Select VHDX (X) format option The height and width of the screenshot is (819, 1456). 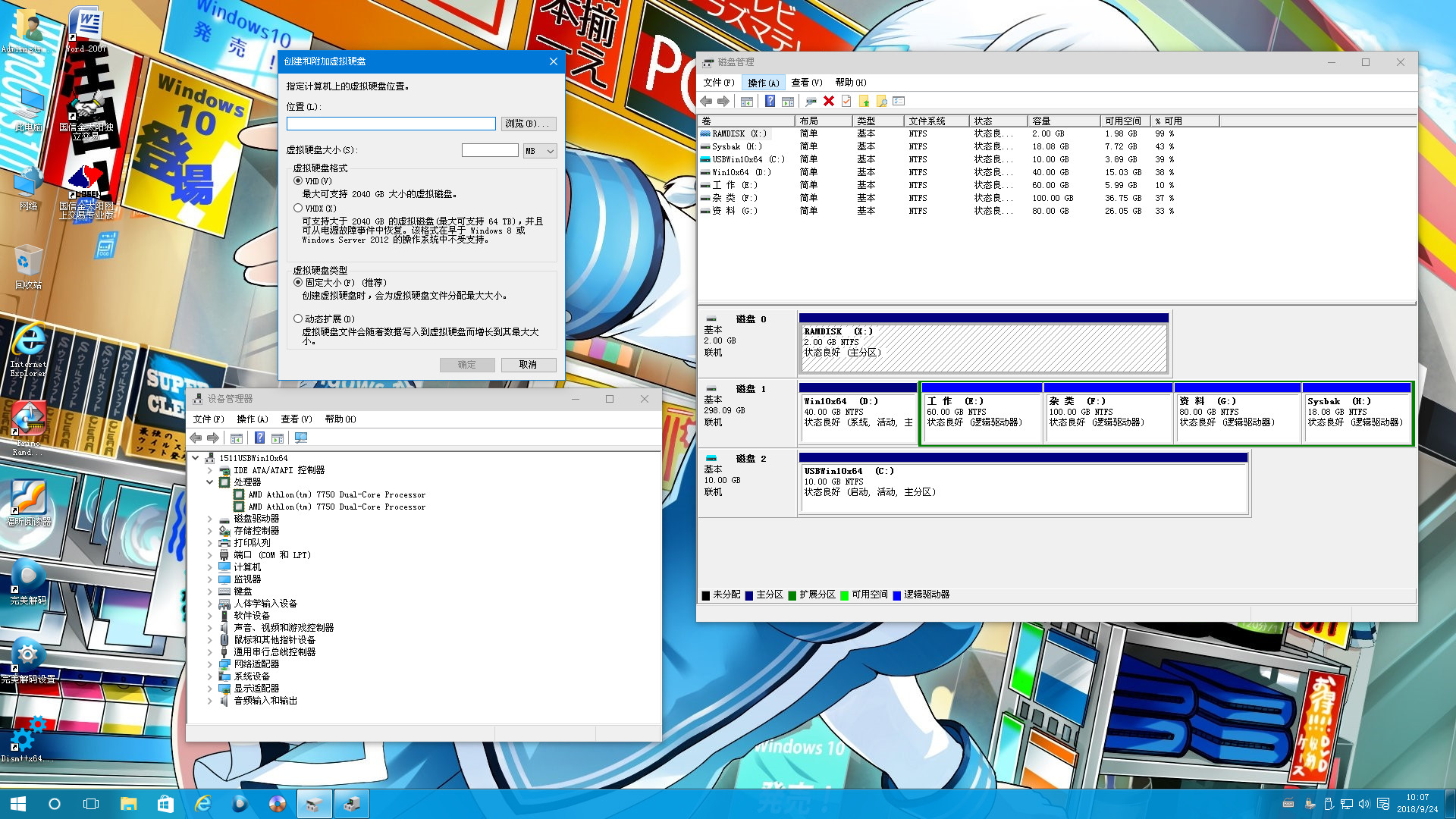tap(298, 209)
